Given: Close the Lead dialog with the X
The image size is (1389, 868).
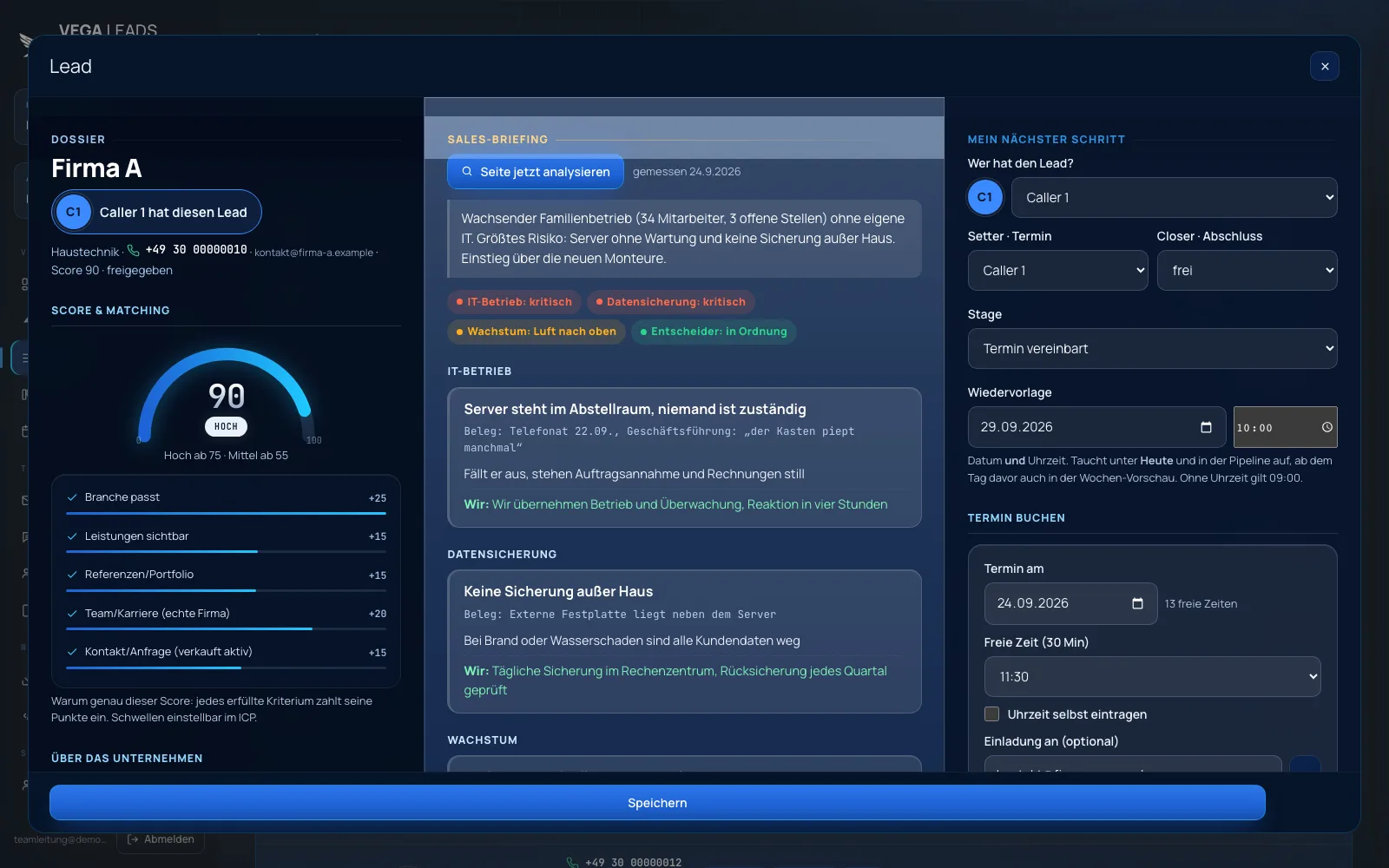Looking at the screenshot, I should pos(1324,66).
